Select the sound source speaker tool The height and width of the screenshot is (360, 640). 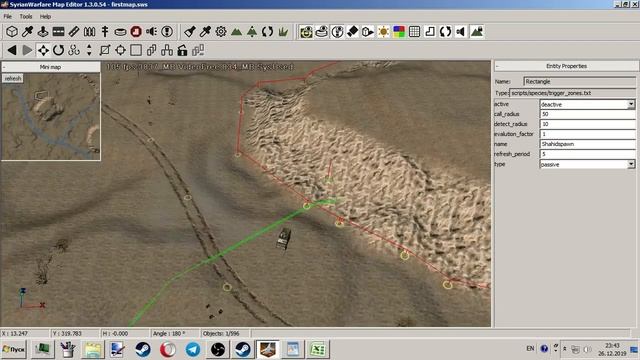pyautogui.click(x=151, y=31)
